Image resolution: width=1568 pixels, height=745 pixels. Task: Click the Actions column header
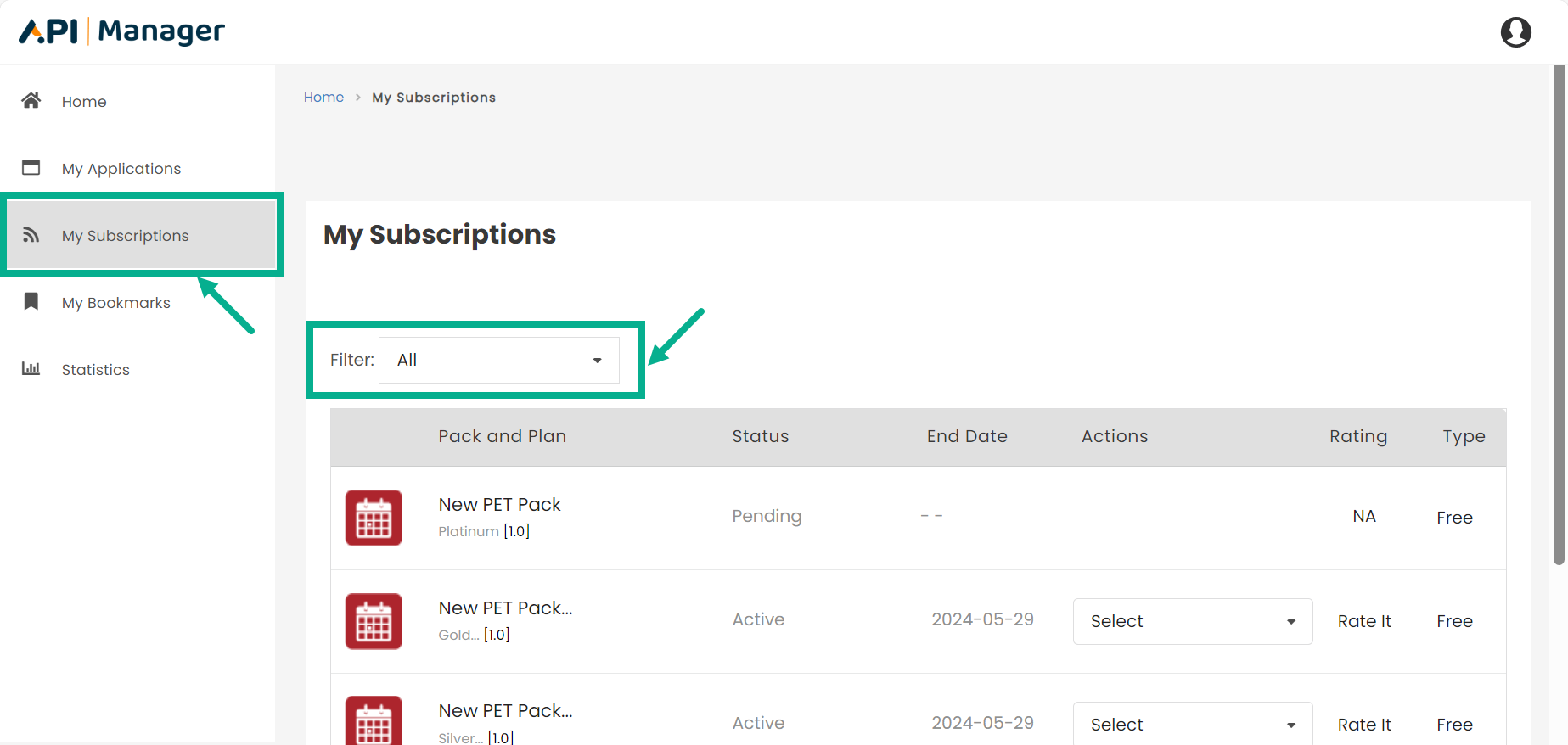tap(1114, 436)
